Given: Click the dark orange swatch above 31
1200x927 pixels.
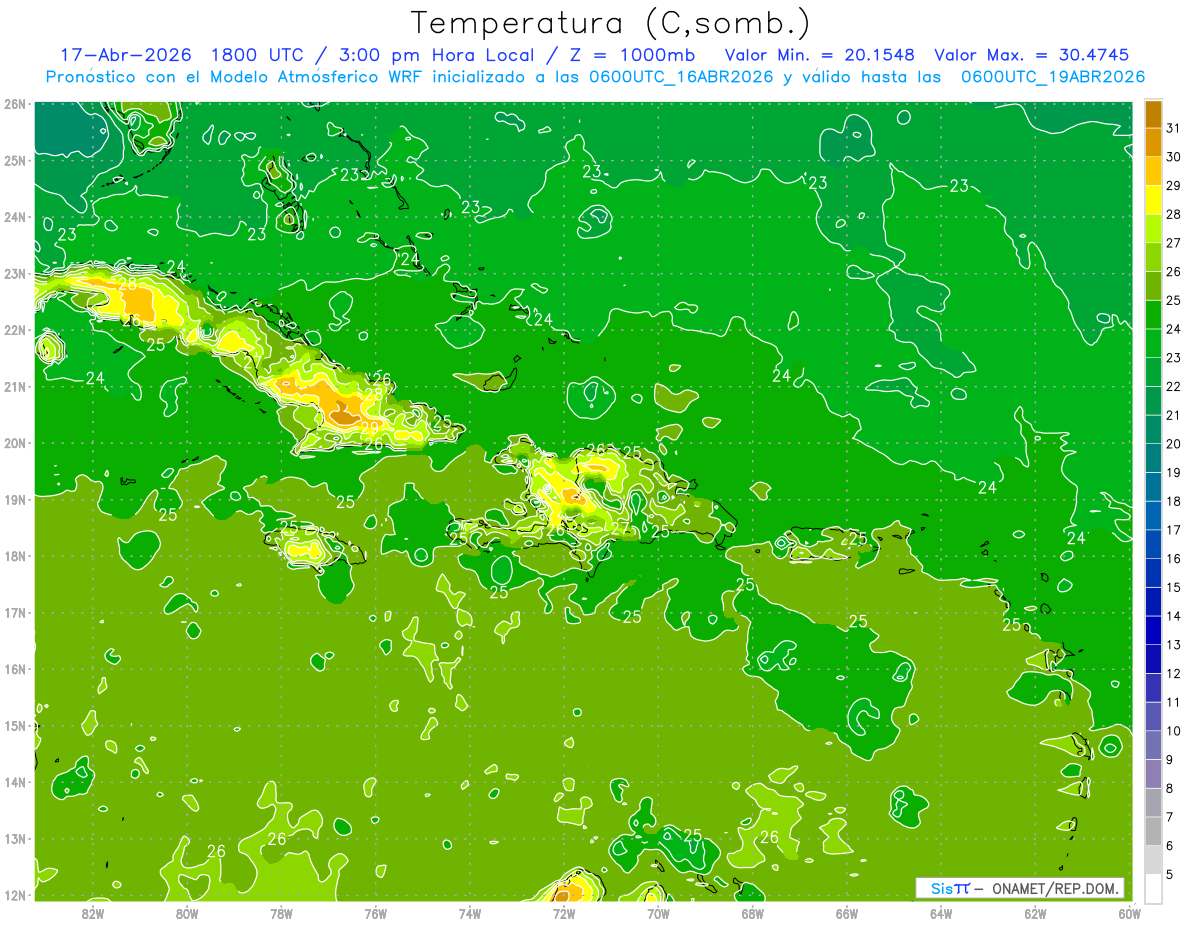Looking at the screenshot, I should point(1153,113).
